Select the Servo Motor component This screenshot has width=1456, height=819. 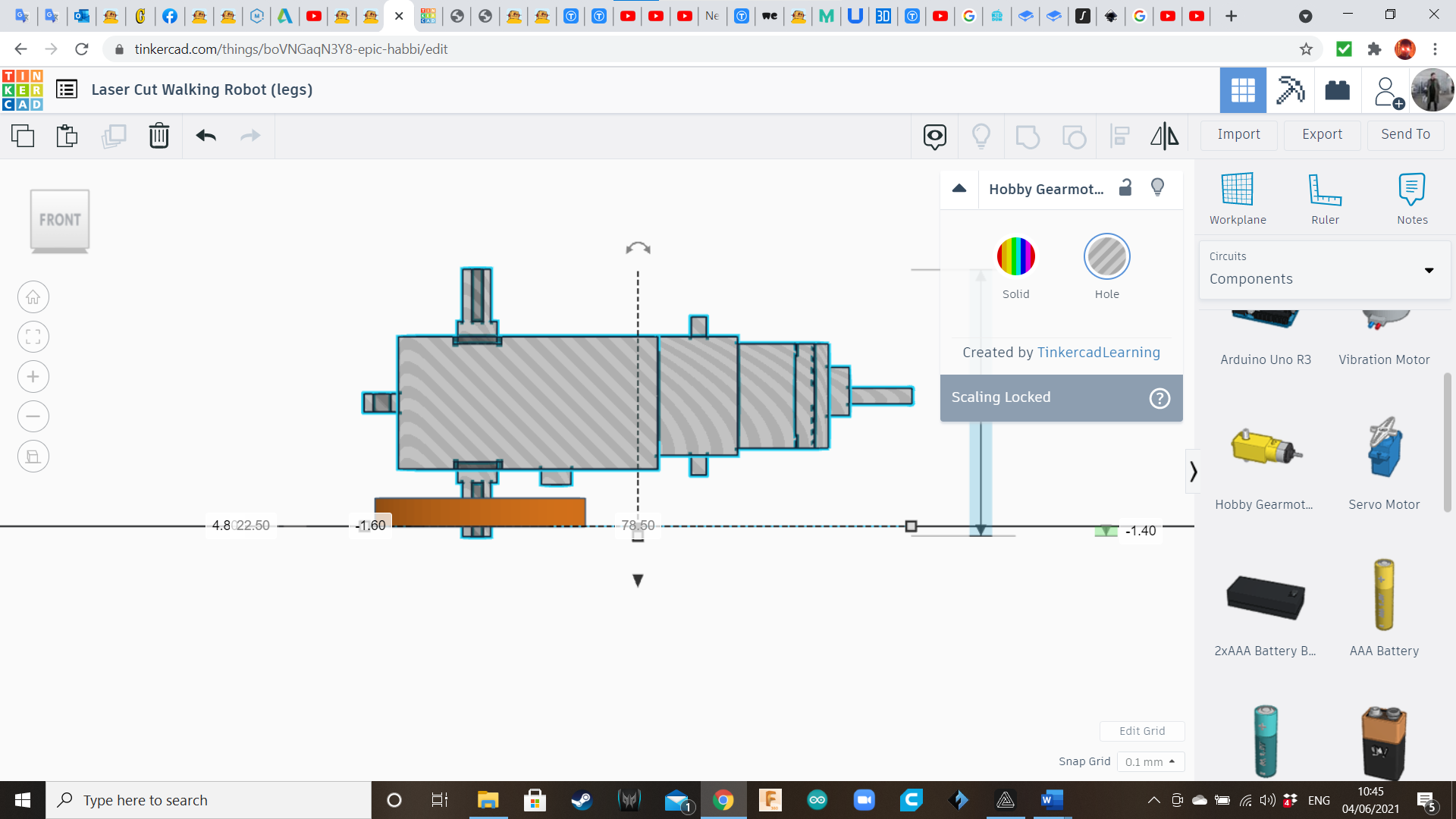(1384, 455)
